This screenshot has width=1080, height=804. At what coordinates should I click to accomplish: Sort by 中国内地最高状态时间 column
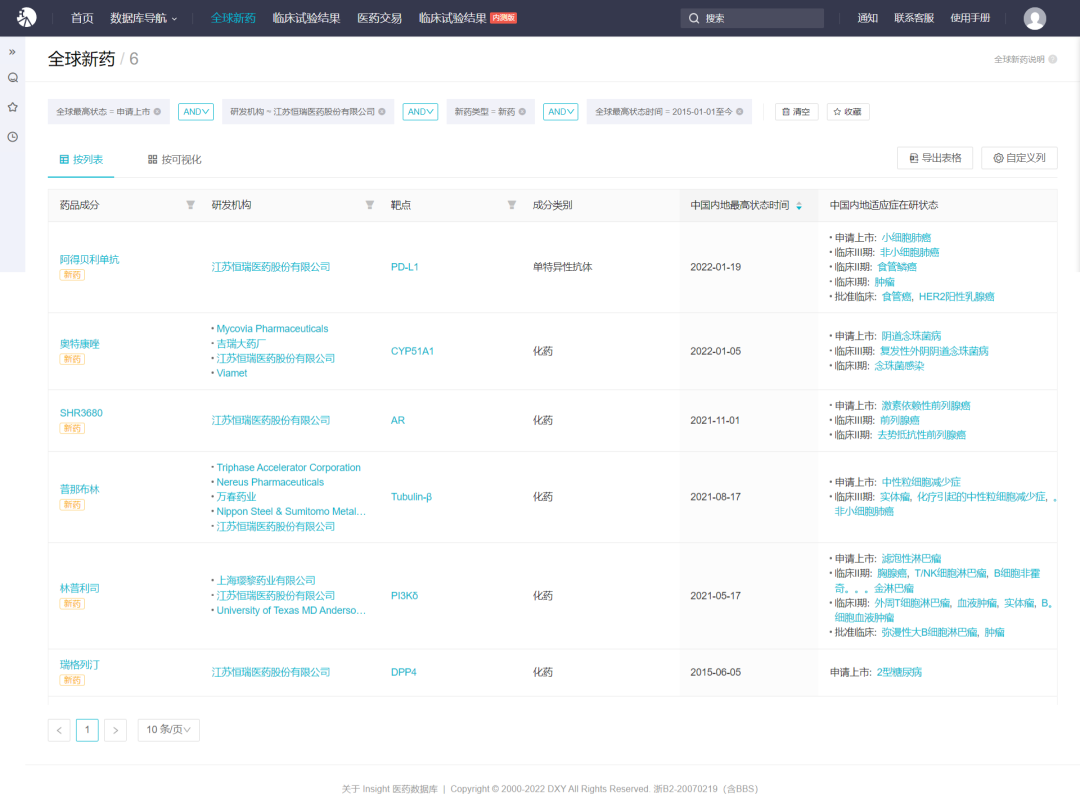(799, 205)
